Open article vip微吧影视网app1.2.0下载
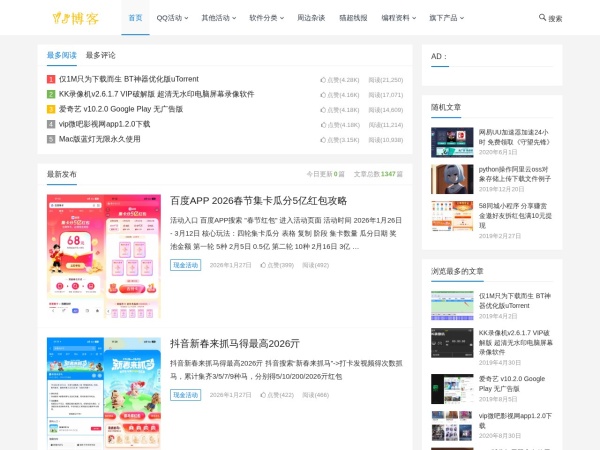The height and width of the screenshot is (450, 600). [x=104, y=124]
